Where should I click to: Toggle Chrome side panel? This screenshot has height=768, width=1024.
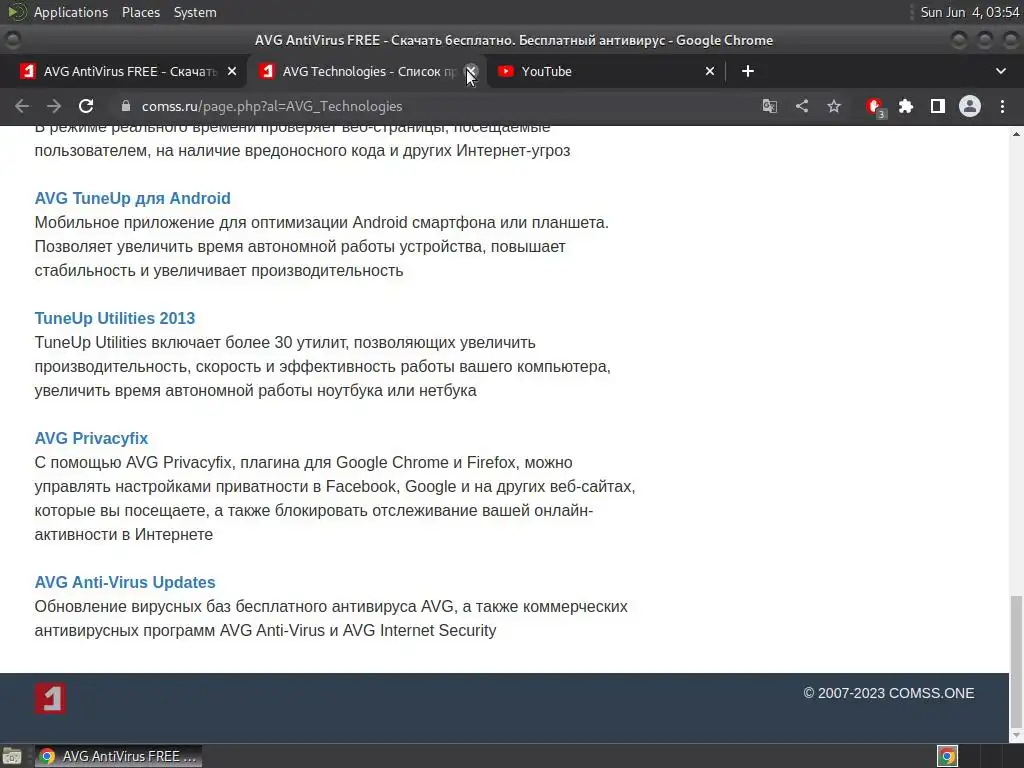point(938,106)
